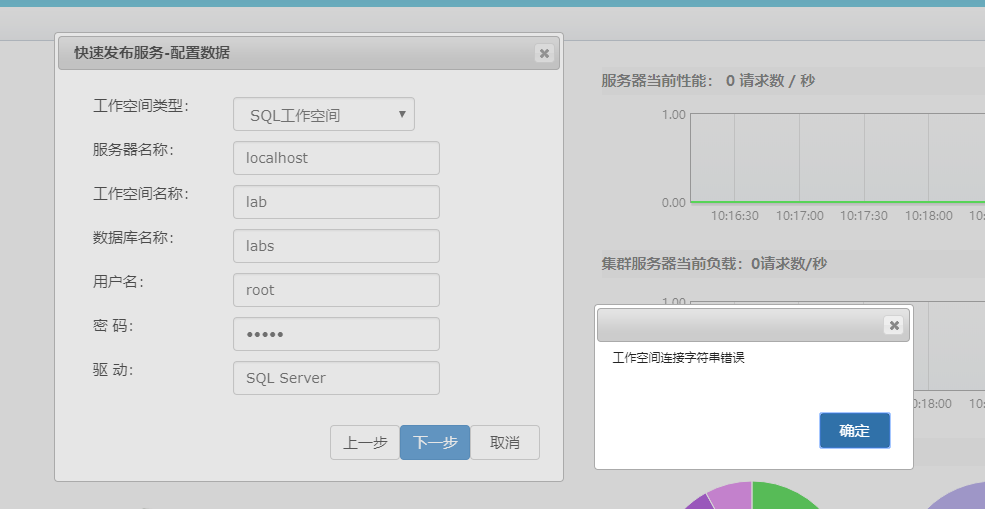
Task: Click the 10:18:00 label in performance chart
Action: pos(928,216)
